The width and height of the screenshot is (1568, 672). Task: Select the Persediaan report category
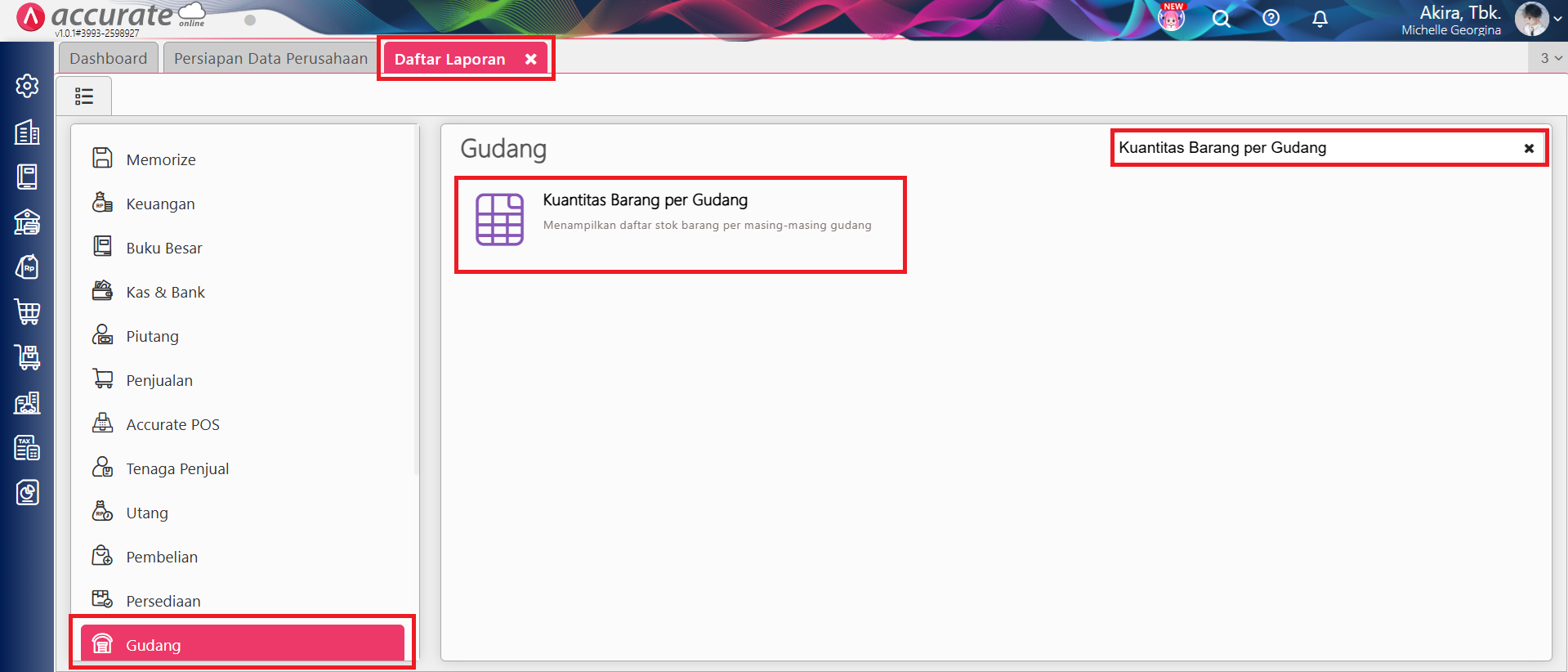coord(163,601)
